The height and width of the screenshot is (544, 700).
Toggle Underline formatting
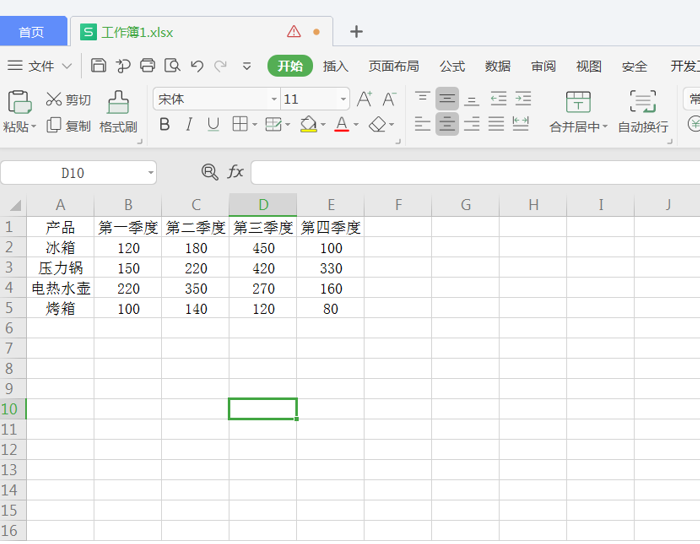pyautogui.click(x=213, y=124)
